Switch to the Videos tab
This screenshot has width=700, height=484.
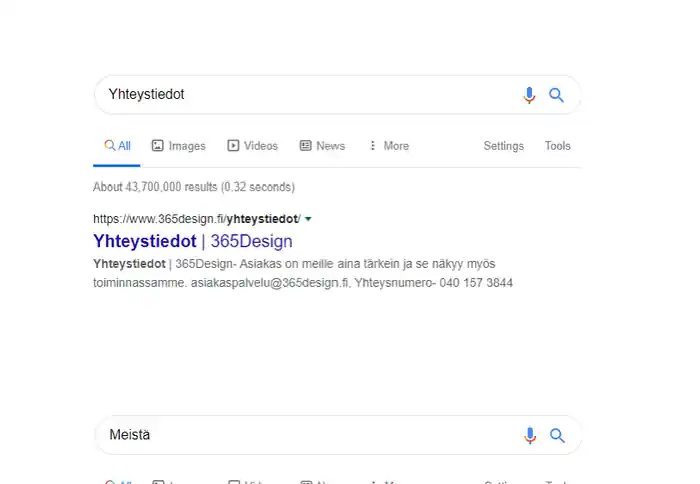tap(253, 146)
